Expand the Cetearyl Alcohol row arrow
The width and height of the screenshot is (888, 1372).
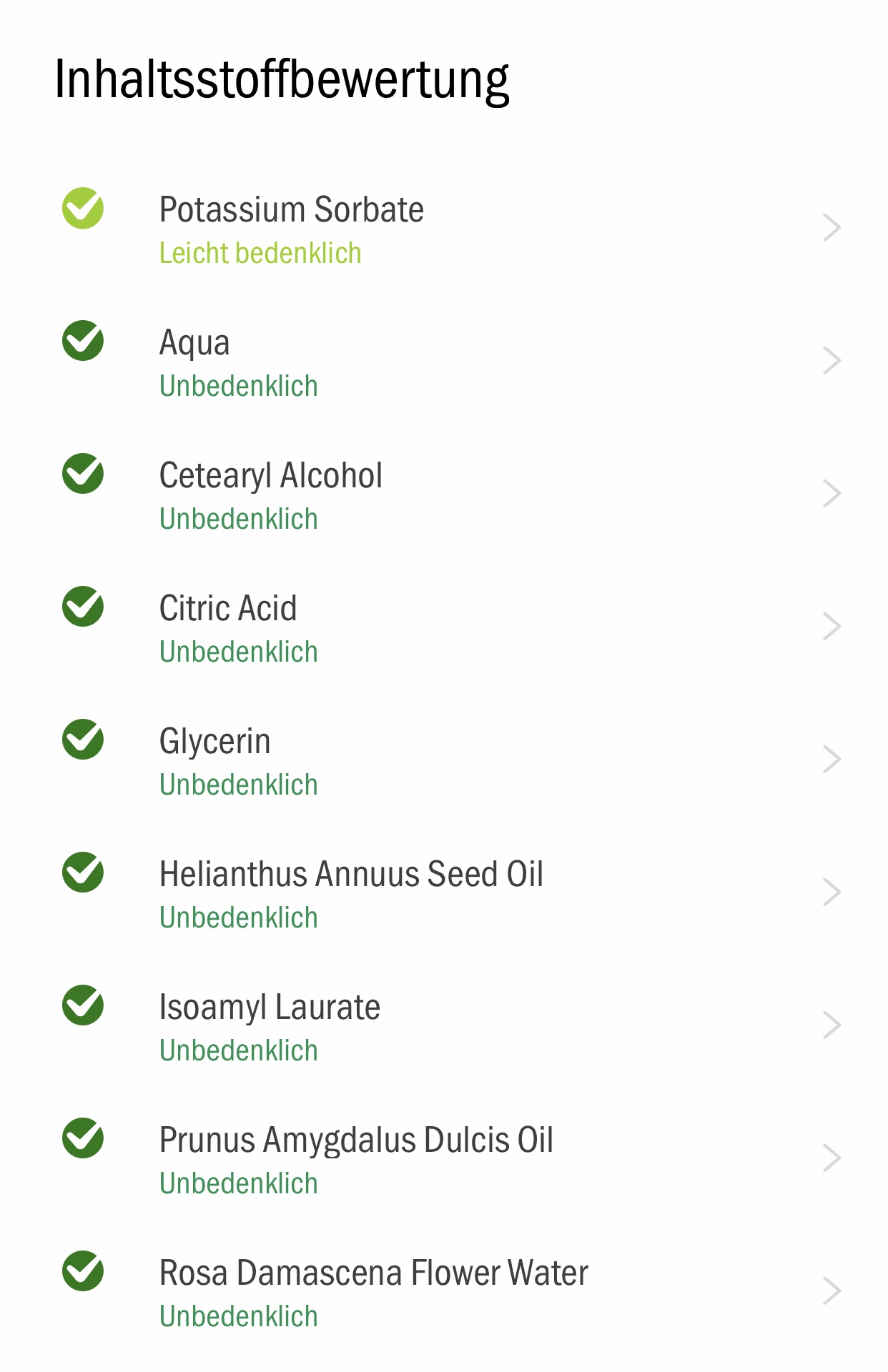click(832, 494)
